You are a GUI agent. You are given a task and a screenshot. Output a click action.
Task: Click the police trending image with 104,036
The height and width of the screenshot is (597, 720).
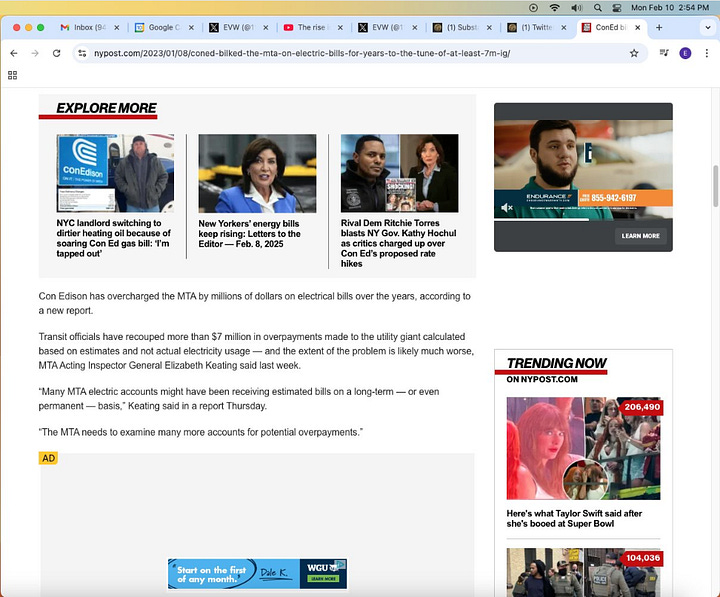pyautogui.click(x=583, y=572)
